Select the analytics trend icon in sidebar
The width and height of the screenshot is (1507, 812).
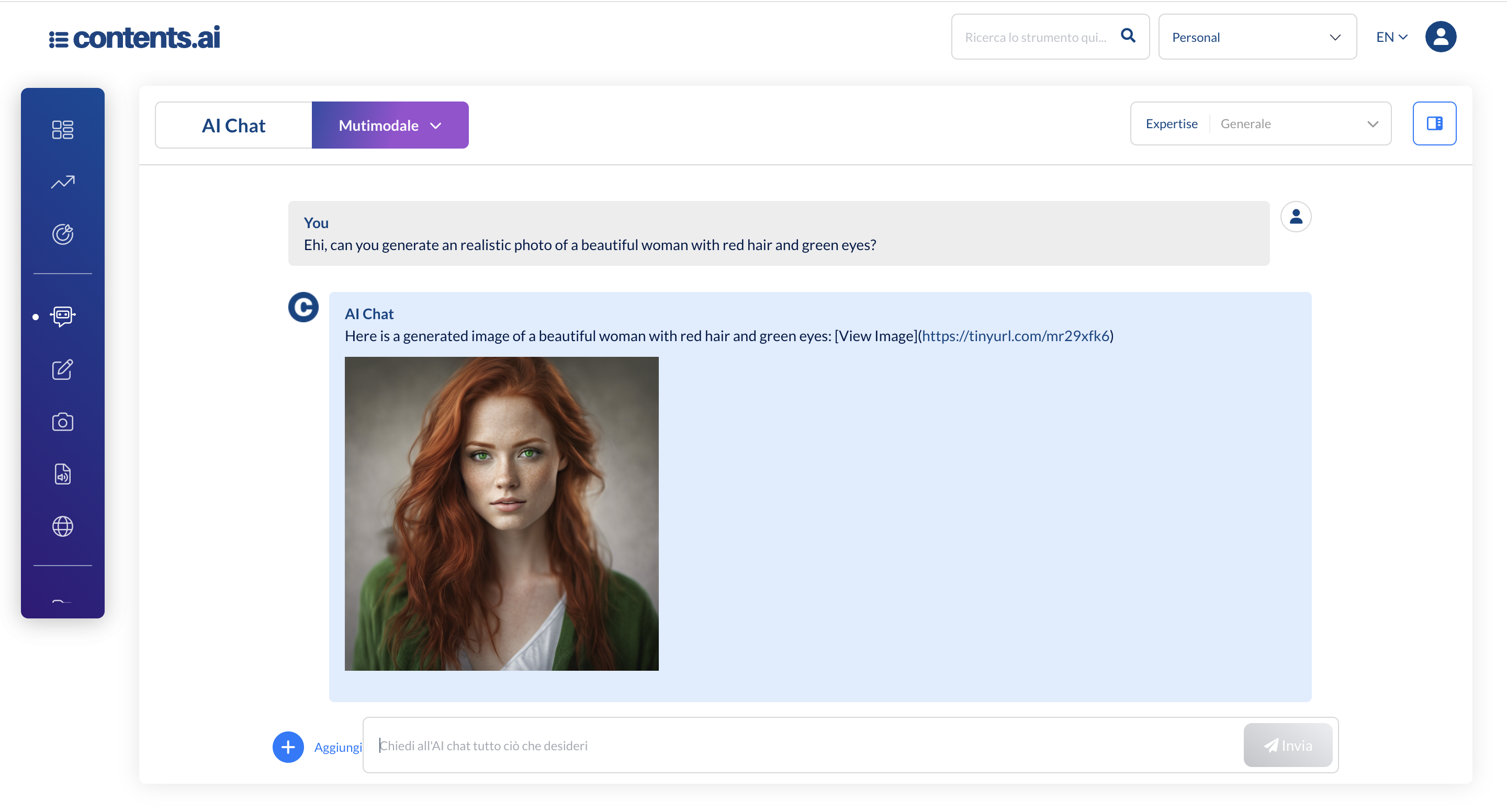point(63,182)
